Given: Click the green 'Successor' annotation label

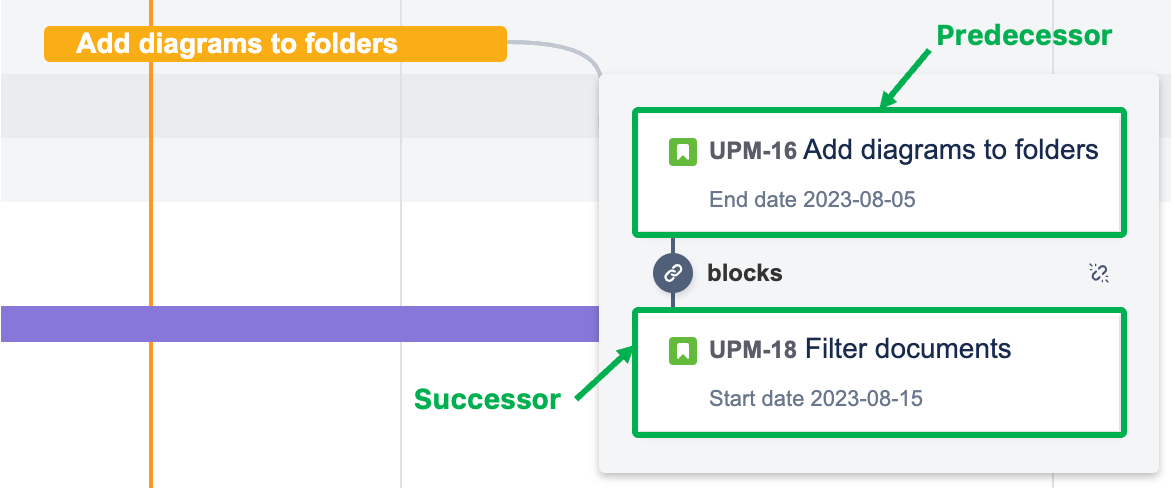Looking at the screenshot, I should (487, 400).
